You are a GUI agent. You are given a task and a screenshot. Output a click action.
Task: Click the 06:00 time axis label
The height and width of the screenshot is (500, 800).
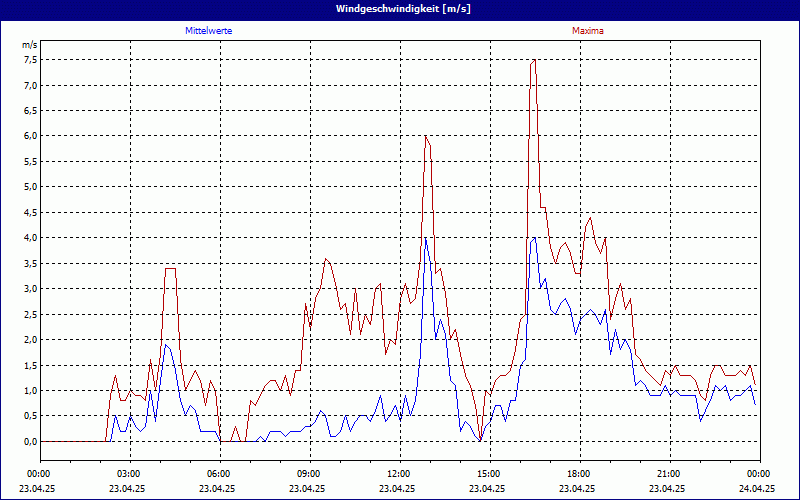[218, 473]
